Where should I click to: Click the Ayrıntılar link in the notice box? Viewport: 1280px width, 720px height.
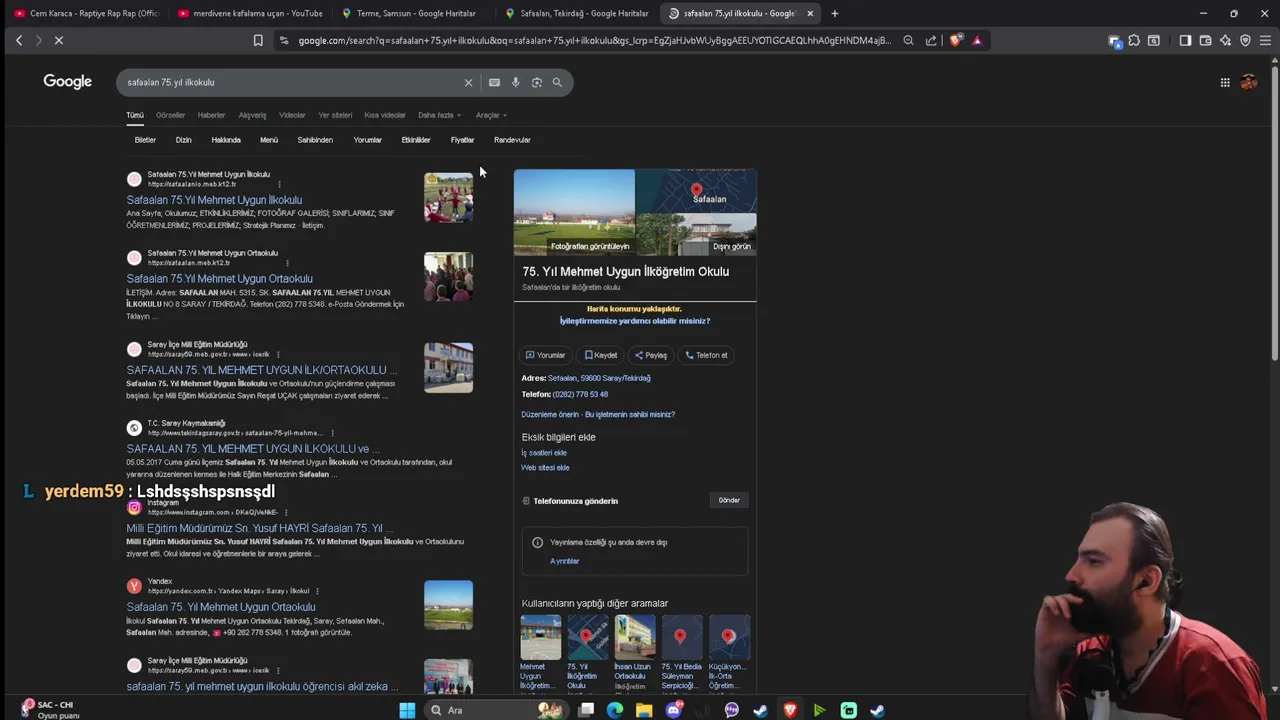(x=564, y=561)
